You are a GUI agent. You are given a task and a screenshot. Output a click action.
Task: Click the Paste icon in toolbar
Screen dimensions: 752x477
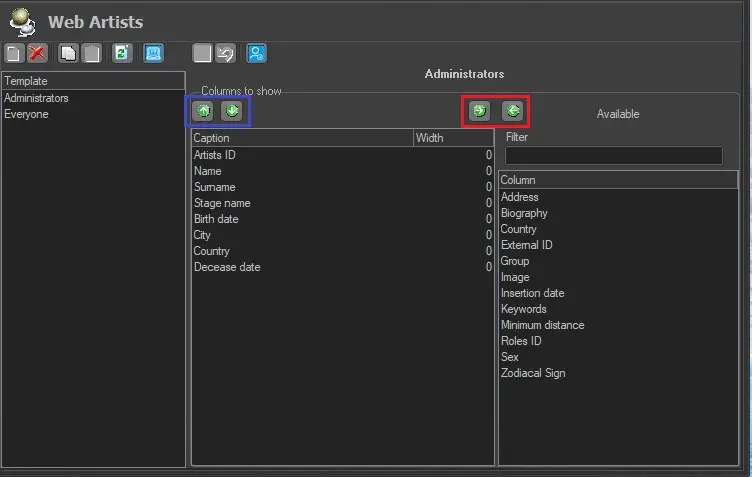tap(90, 54)
